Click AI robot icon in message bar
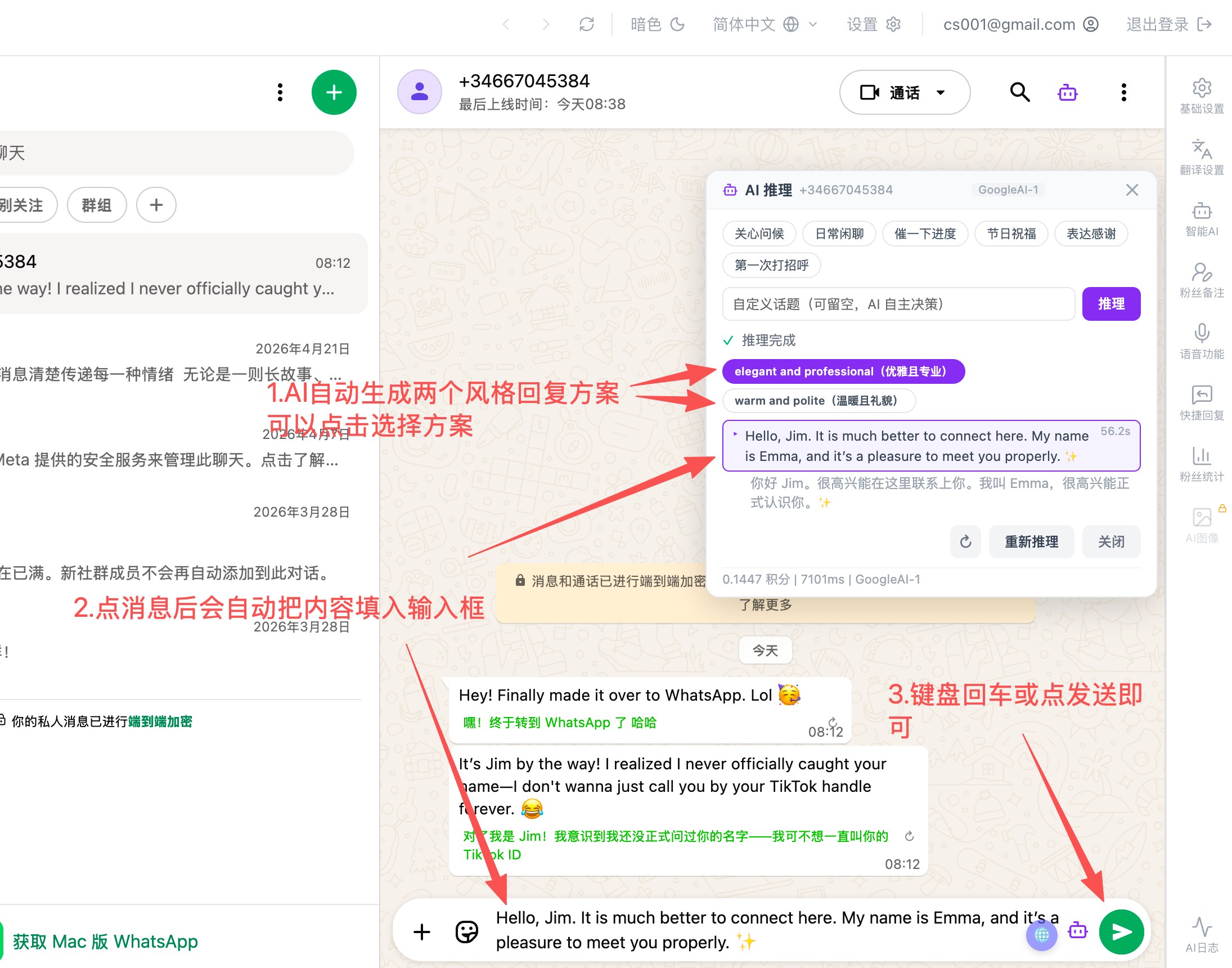This screenshot has height=968, width=1232. tap(1077, 930)
